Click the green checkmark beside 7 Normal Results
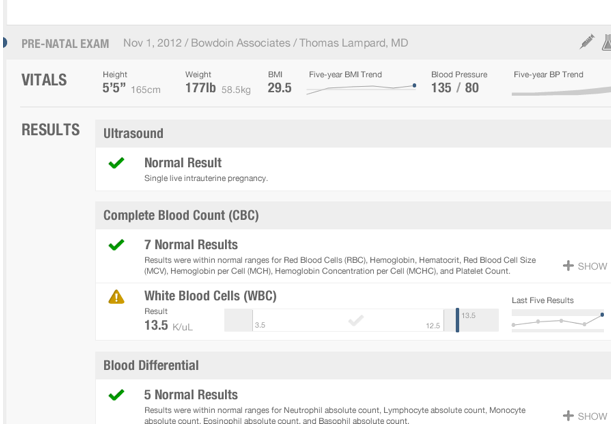 click(117, 245)
